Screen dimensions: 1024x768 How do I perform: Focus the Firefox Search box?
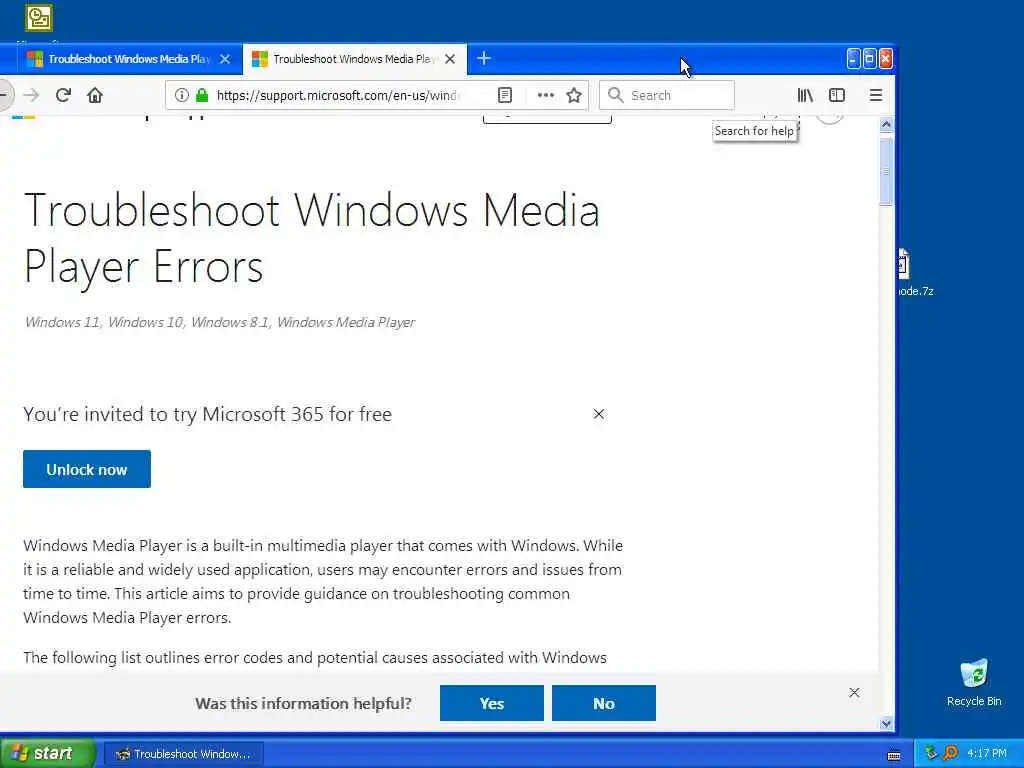tap(667, 95)
